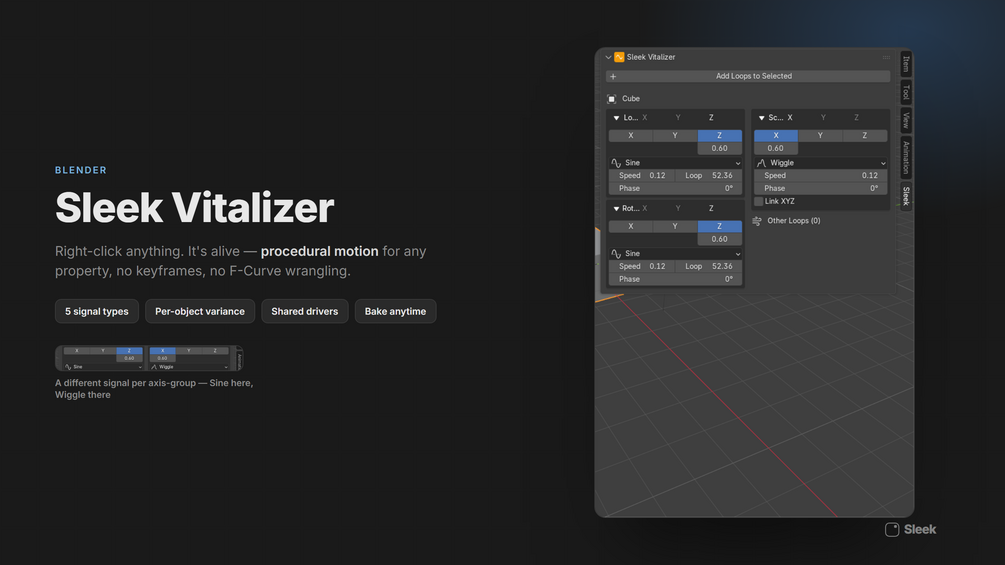Click Add Loops to Selected button

748,76
